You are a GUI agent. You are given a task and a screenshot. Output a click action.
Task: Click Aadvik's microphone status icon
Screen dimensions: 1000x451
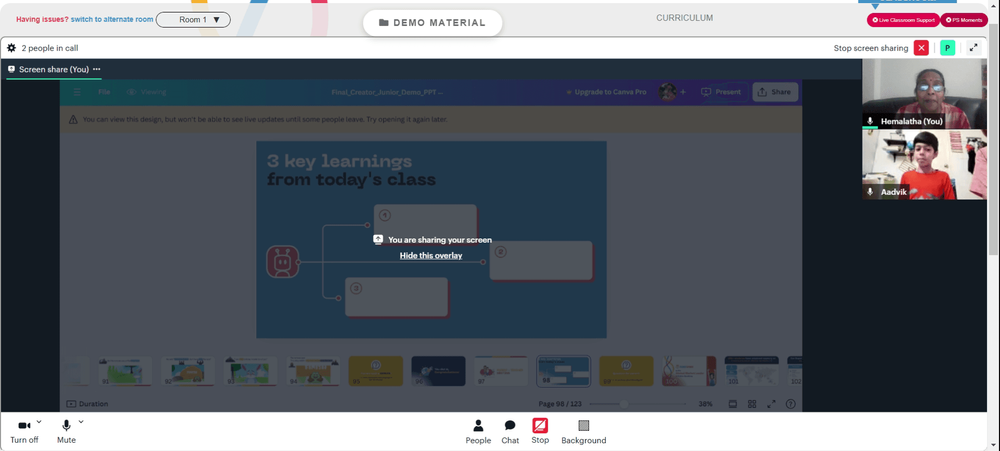pyautogui.click(x=870, y=192)
